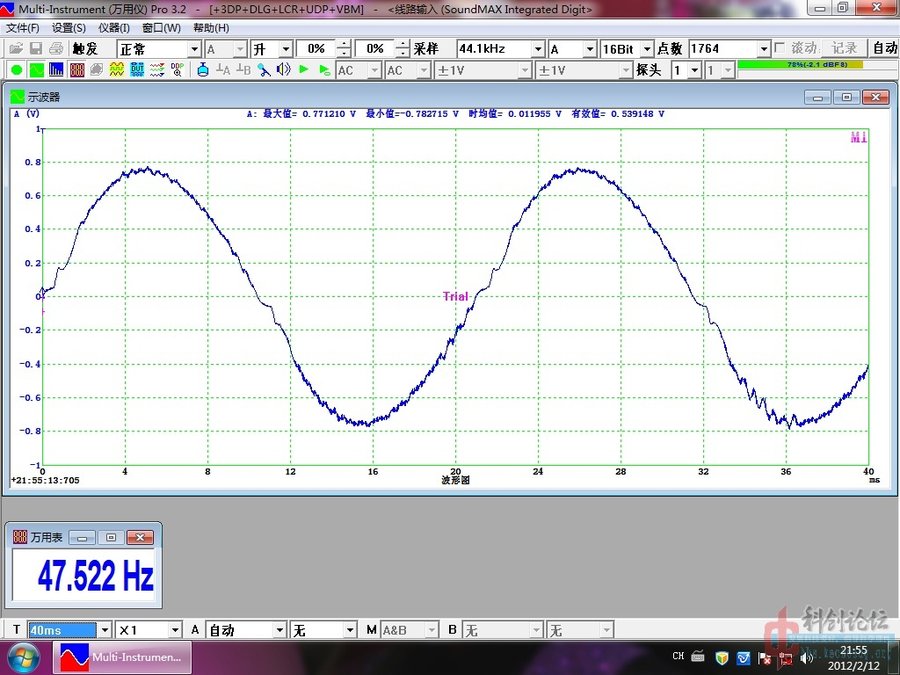Click the 47.522 Hz multimeter reading
The height and width of the screenshot is (675, 900).
[x=95, y=575]
